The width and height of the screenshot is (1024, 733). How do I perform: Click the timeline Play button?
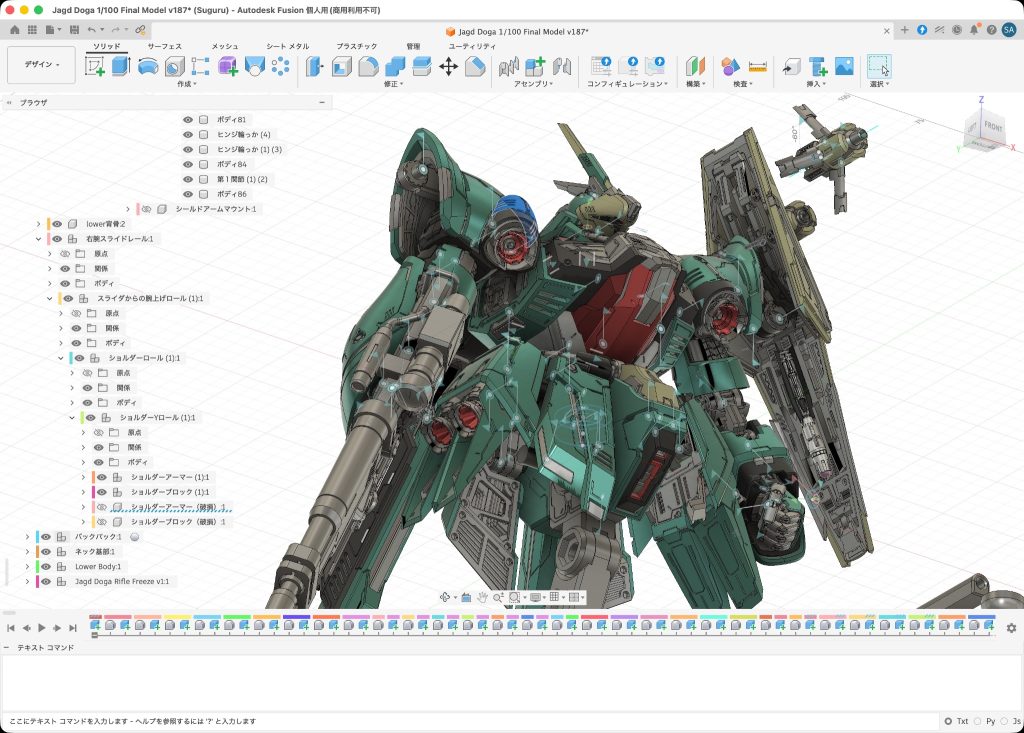pos(42,628)
